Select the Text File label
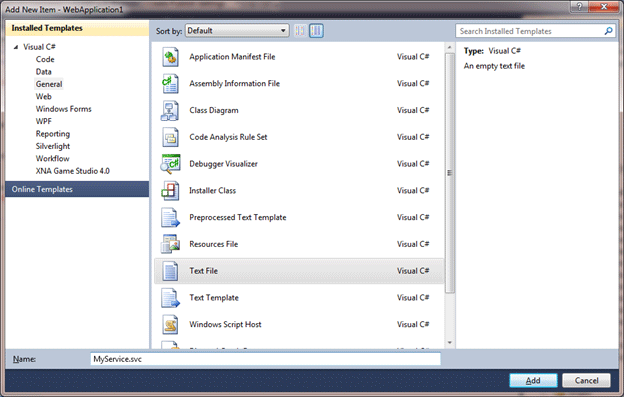The image size is (624, 397). coord(203,271)
